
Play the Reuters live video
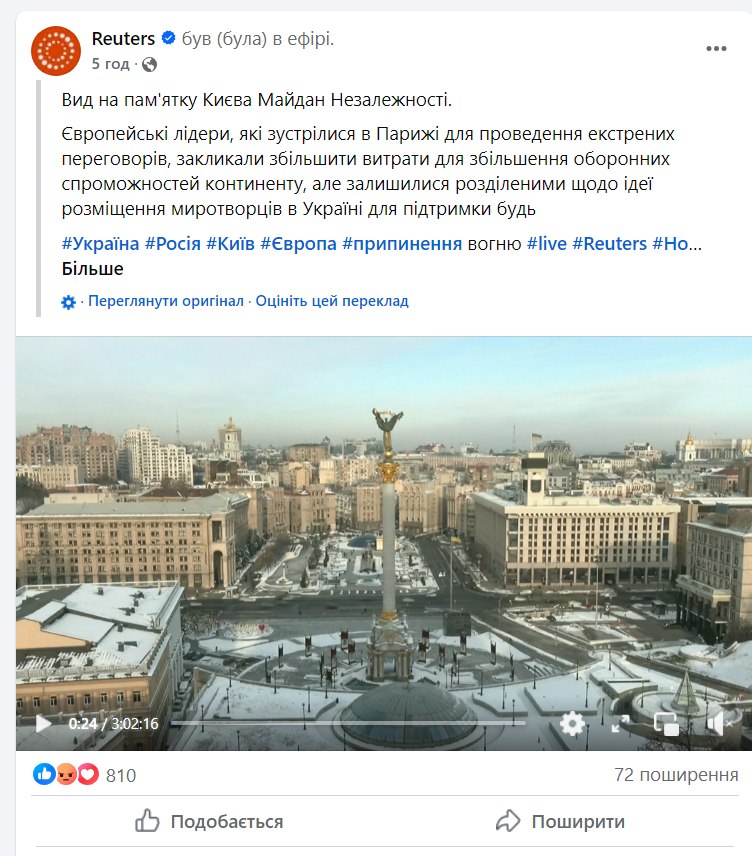tap(43, 724)
